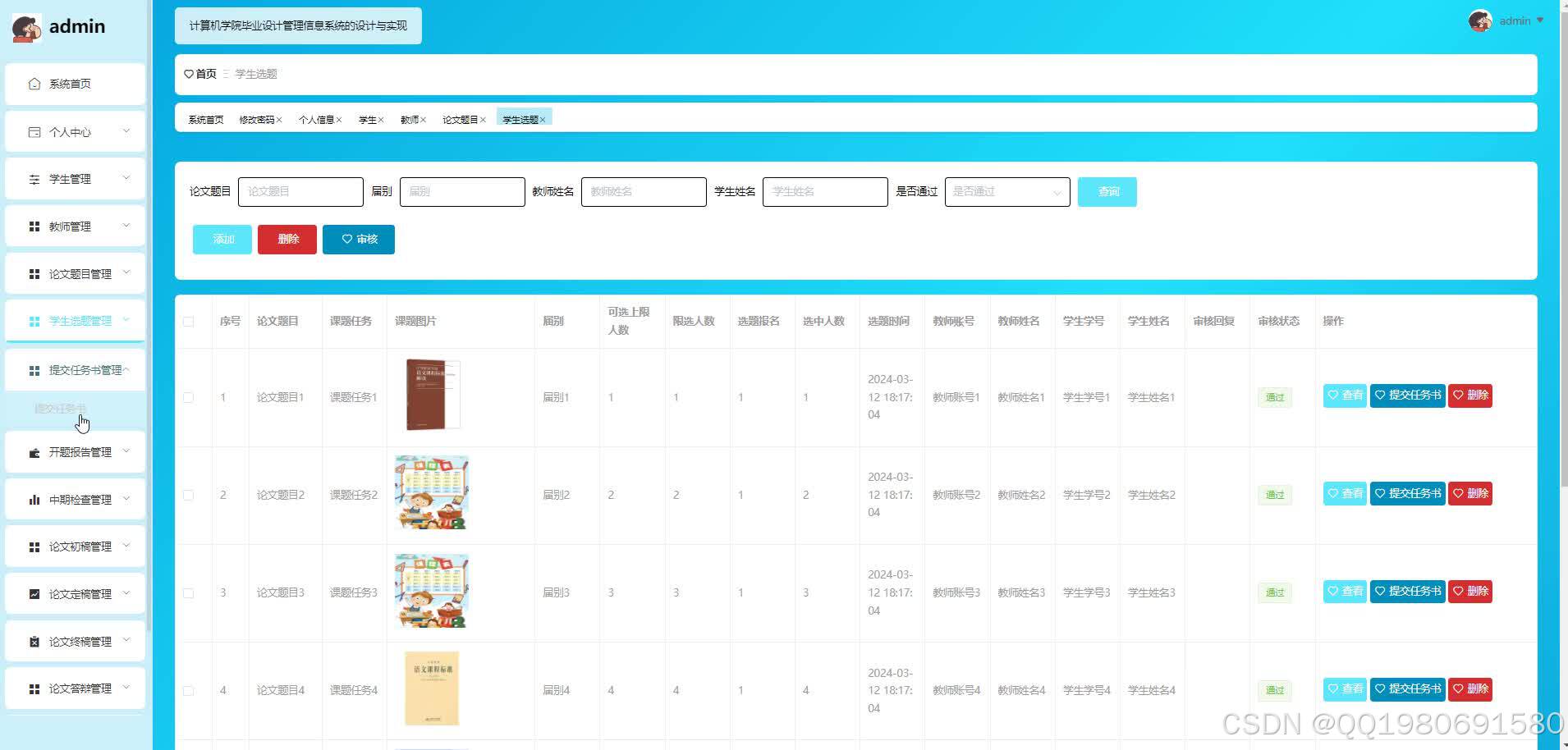Click 查看 for row 论文题目1
The image size is (1568, 750).
click(1345, 396)
